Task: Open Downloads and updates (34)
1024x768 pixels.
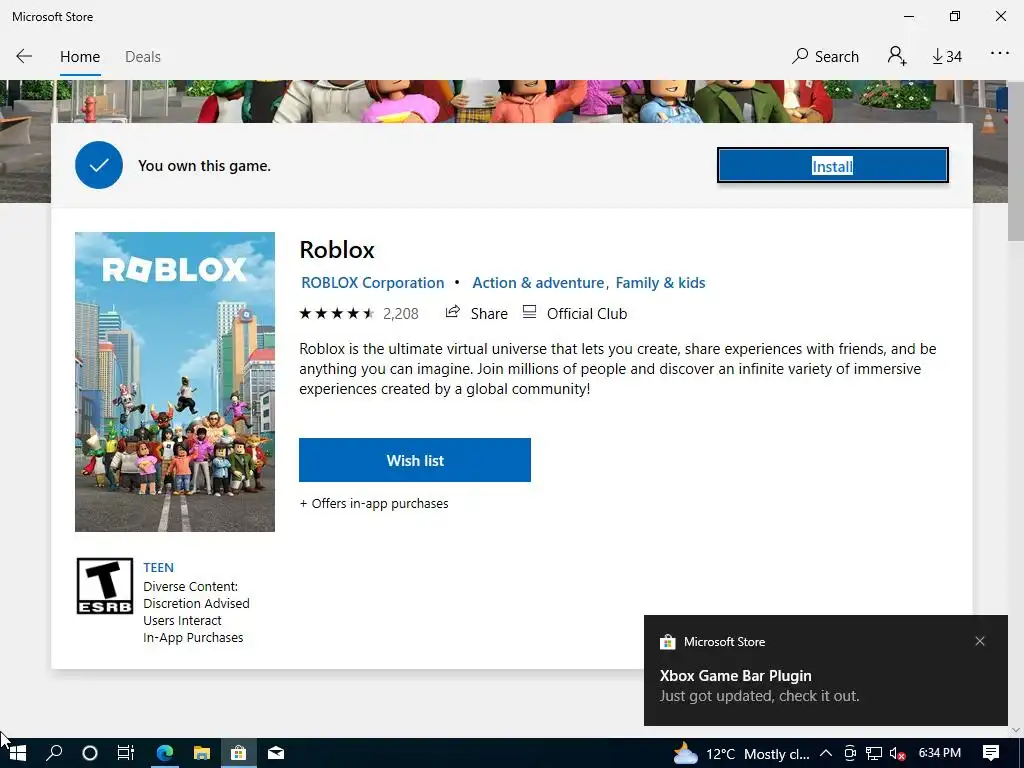Action: coord(947,57)
